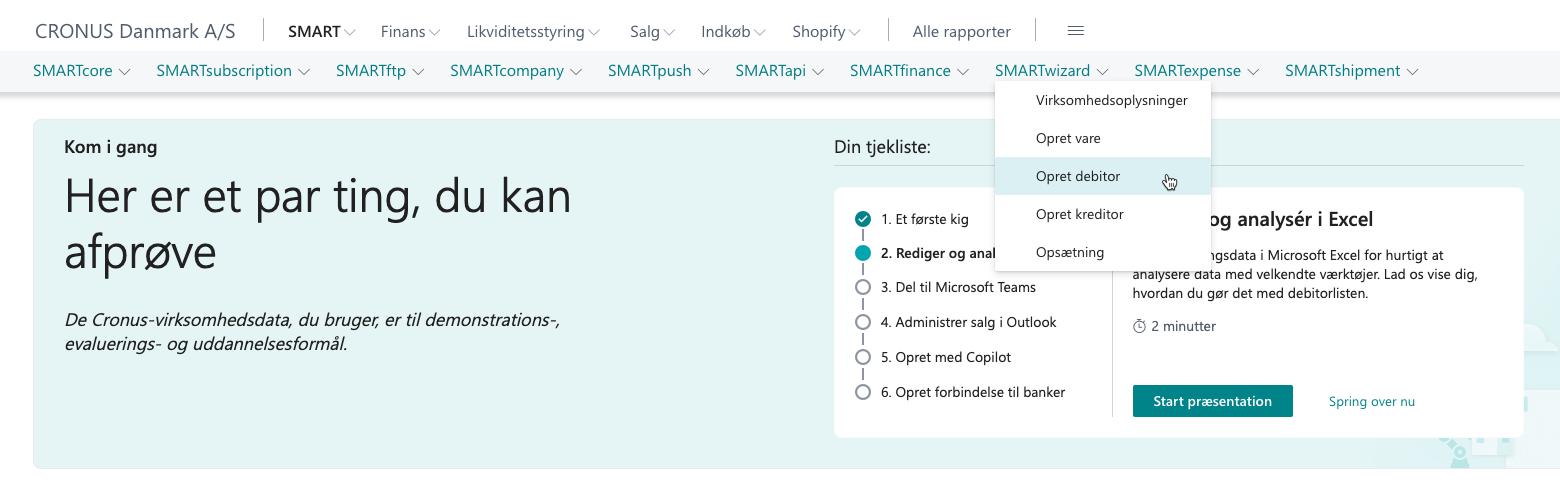The image size is (1560, 501).
Task: Expand the Salg navigation dropdown
Action: point(652,32)
